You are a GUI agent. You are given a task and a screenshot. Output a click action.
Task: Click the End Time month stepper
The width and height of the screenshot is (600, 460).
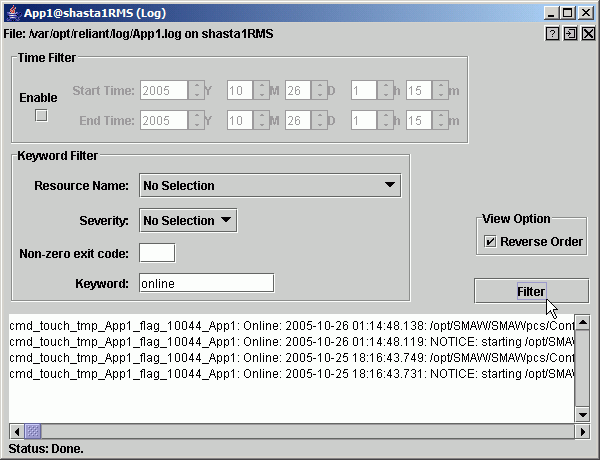pyautogui.click(x=261, y=120)
